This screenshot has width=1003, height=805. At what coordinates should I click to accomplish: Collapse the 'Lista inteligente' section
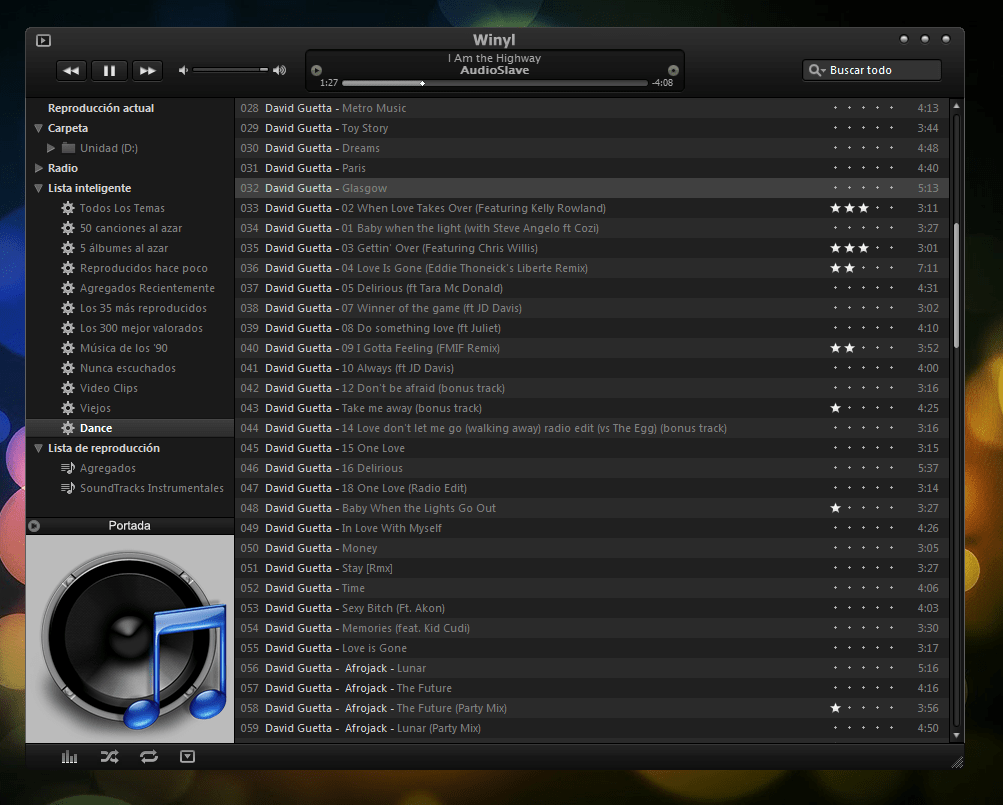(36, 188)
